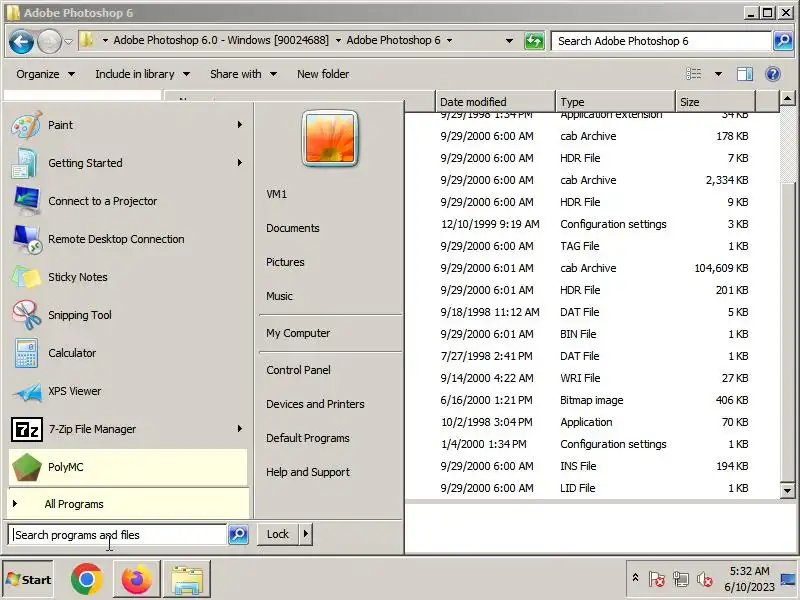Show hidden tray icons arrow
The width and height of the screenshot is (800, 600).
[x=635, y=578]
